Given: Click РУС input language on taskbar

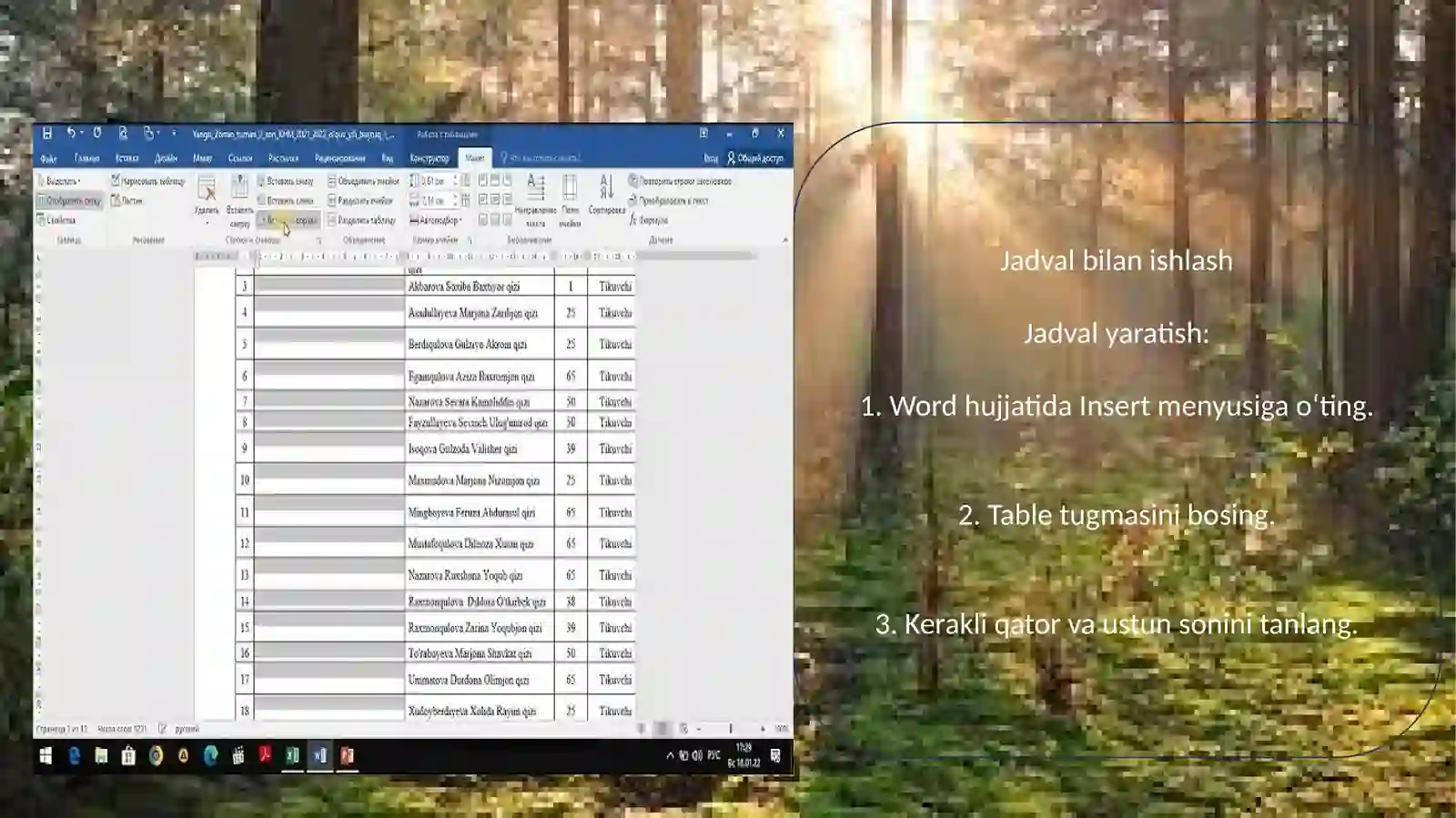Looking at the screenshot, I should (x=713, y=755).
